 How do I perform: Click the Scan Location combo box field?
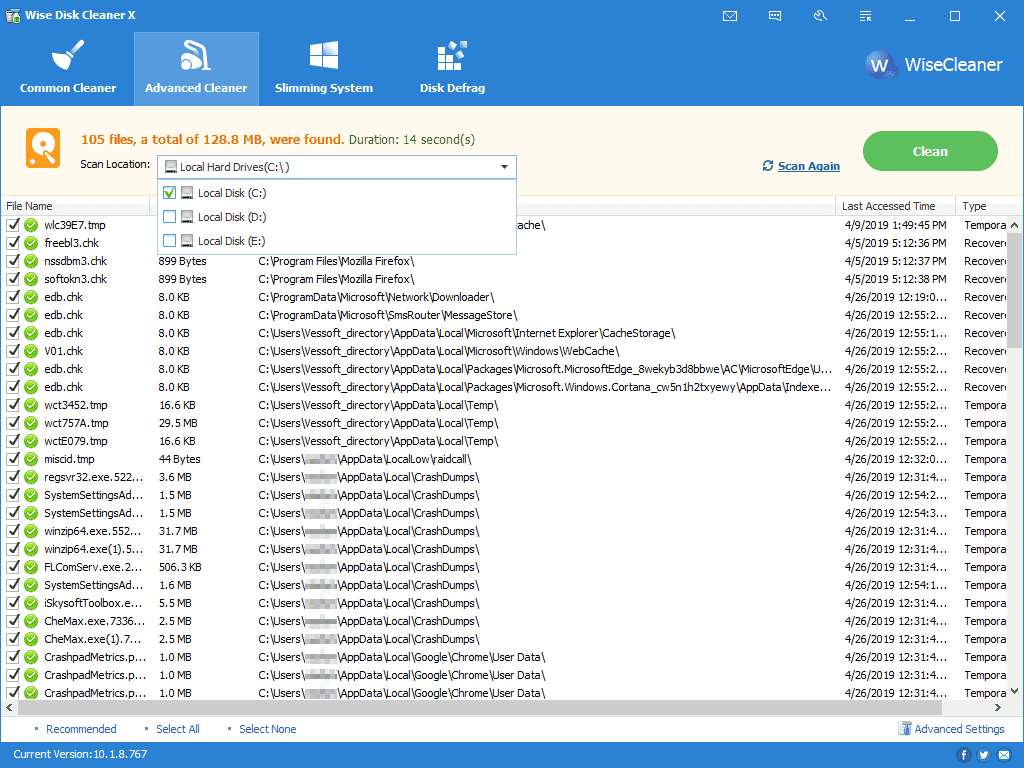(x=337, y=167)
